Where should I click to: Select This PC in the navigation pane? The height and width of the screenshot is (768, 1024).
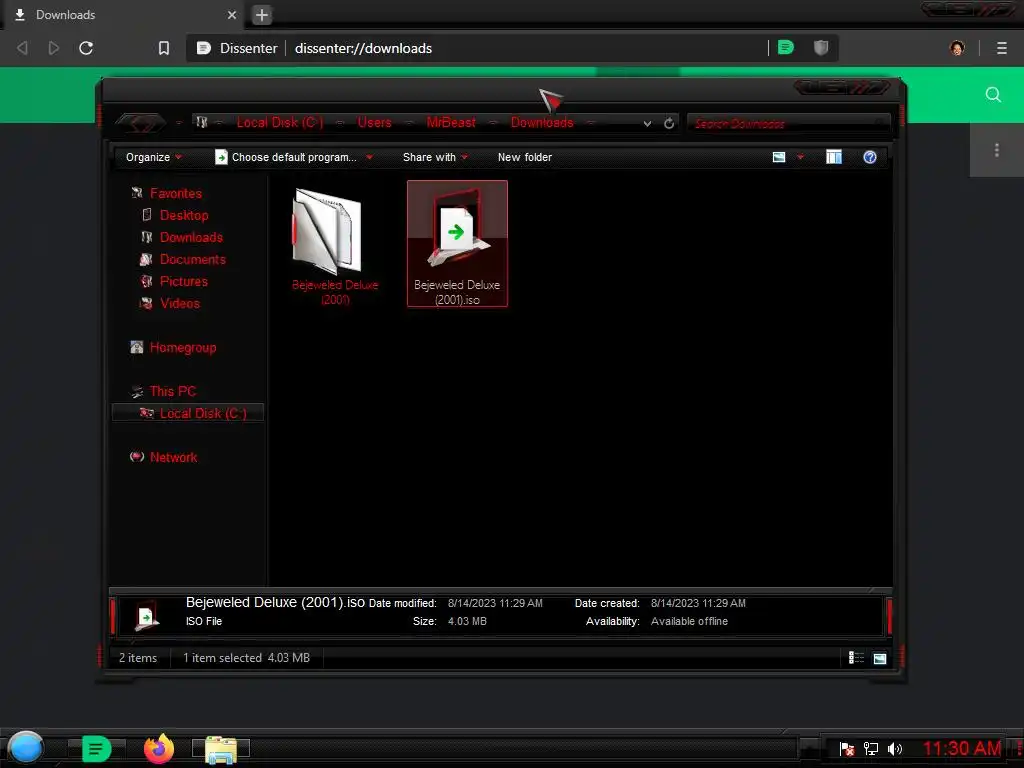[x=172, y=391]
